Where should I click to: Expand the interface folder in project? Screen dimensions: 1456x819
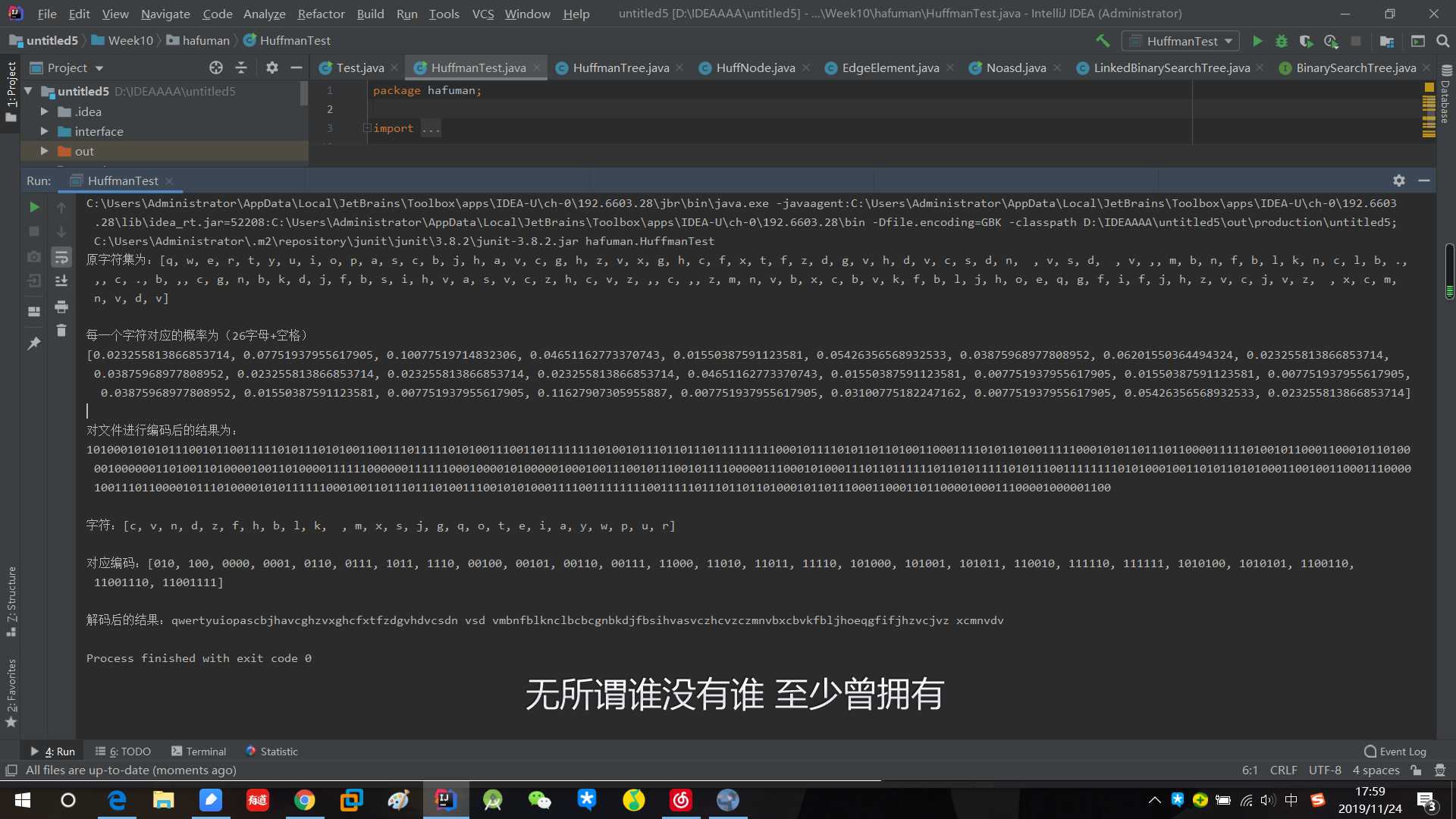click(x=44, y=131)
